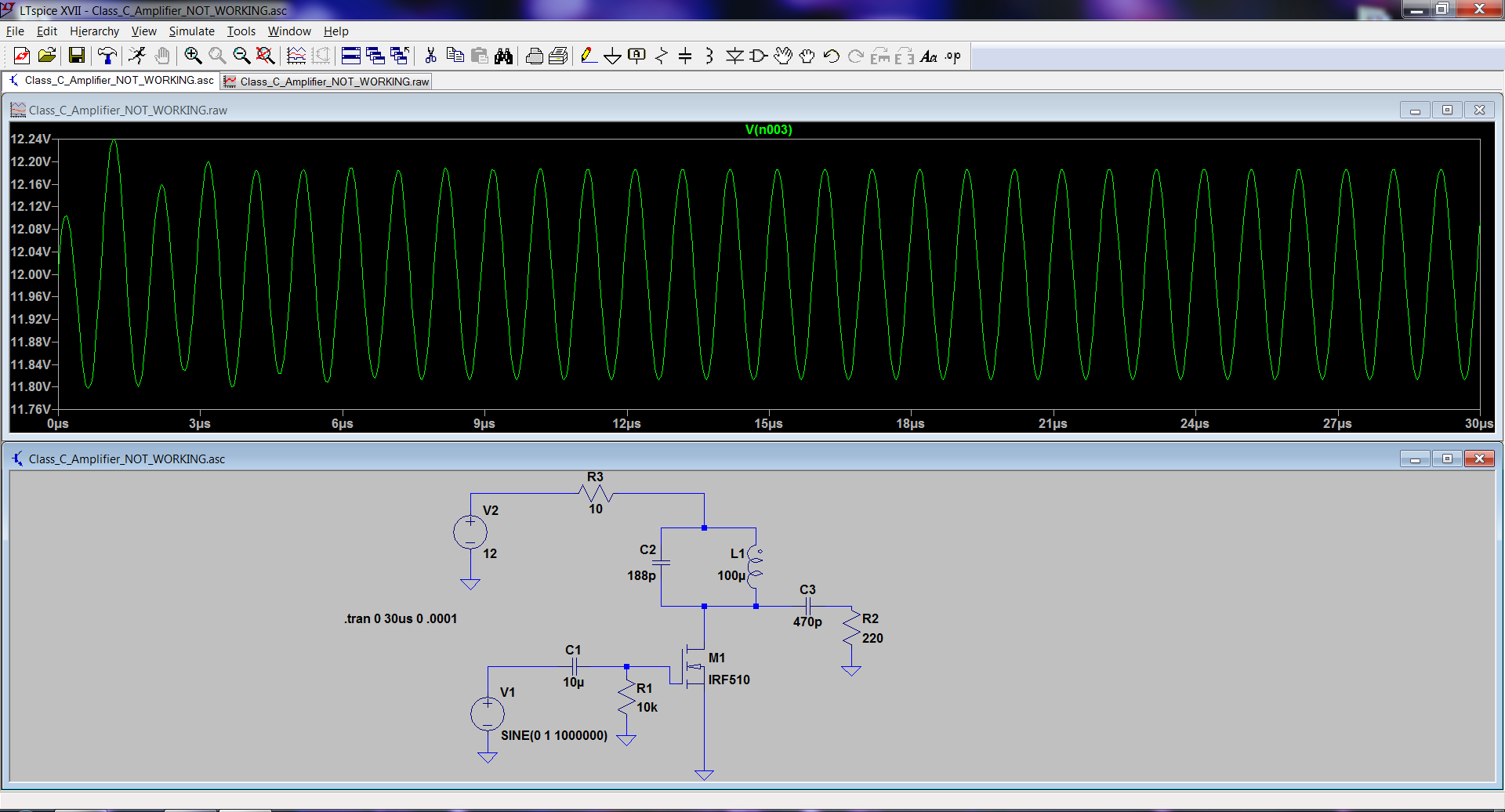Open the Hierarchy menu

click(94, 31)
